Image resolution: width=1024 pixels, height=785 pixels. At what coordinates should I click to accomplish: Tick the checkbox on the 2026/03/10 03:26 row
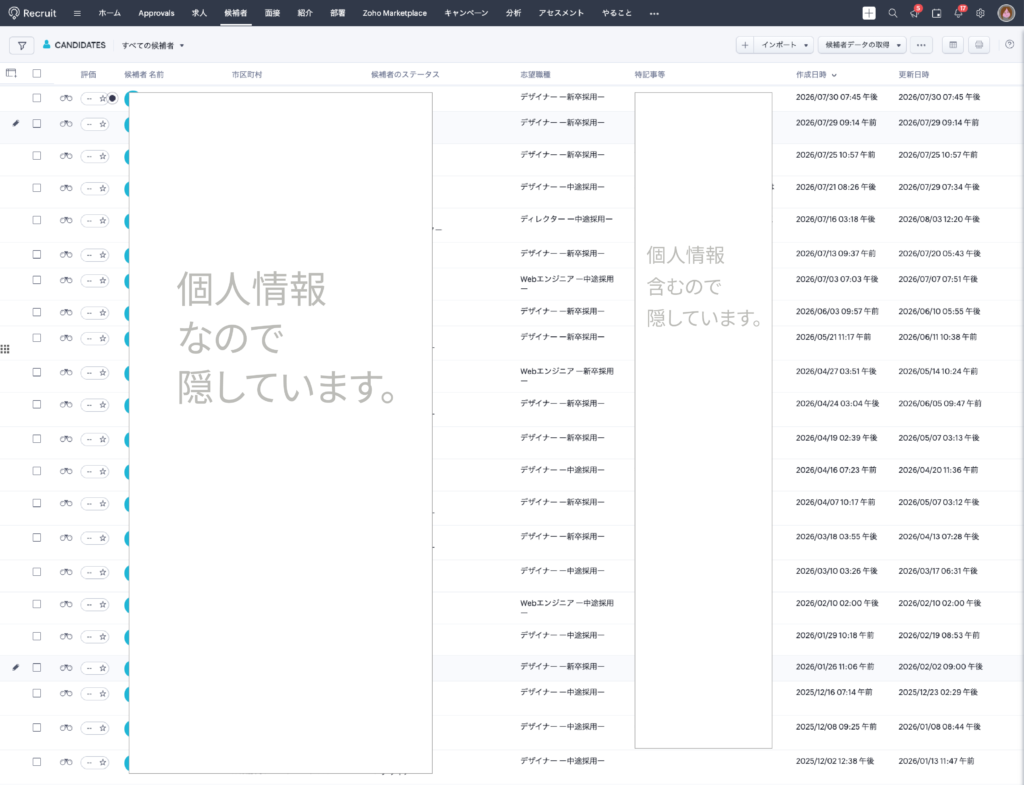37,571
